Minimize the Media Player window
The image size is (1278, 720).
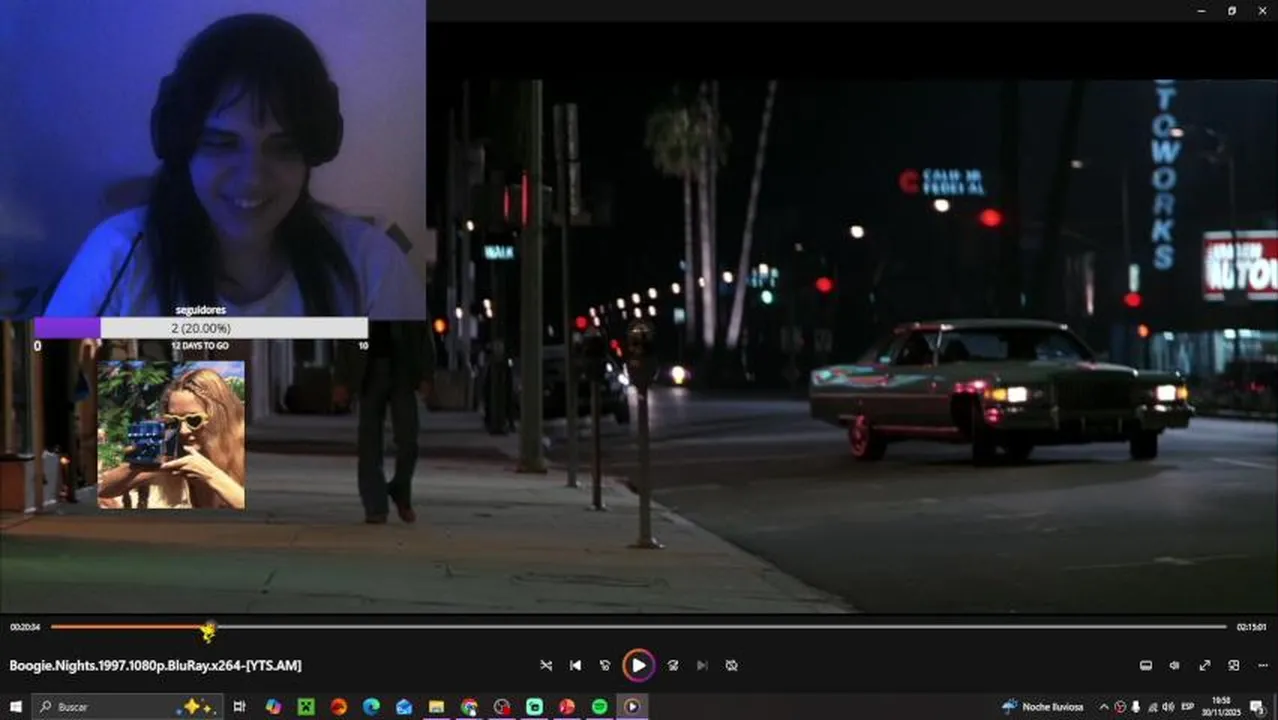click(x=1201, y=10)
